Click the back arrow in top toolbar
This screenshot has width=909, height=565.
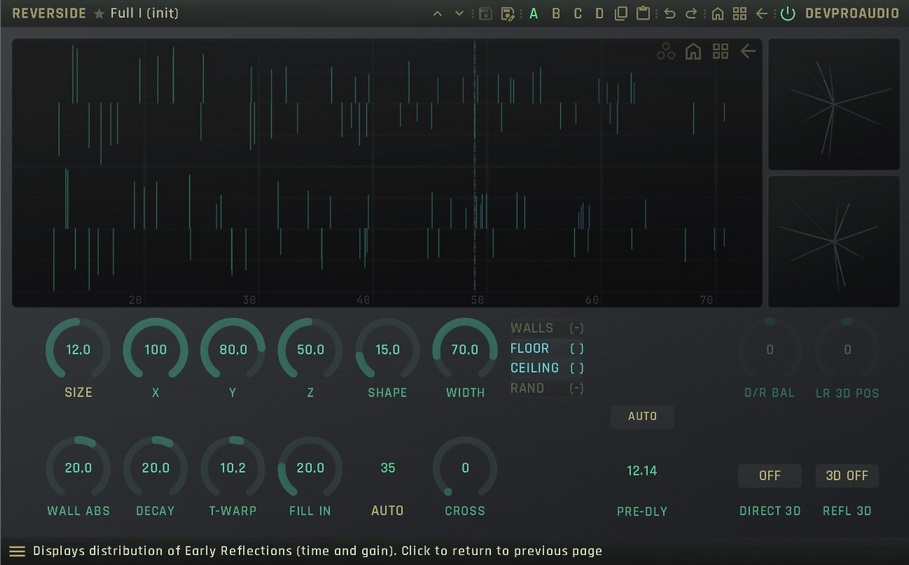[762, 13]
